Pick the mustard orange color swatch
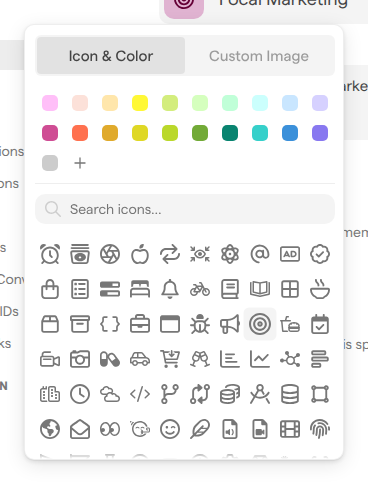 tap(110, 133)
